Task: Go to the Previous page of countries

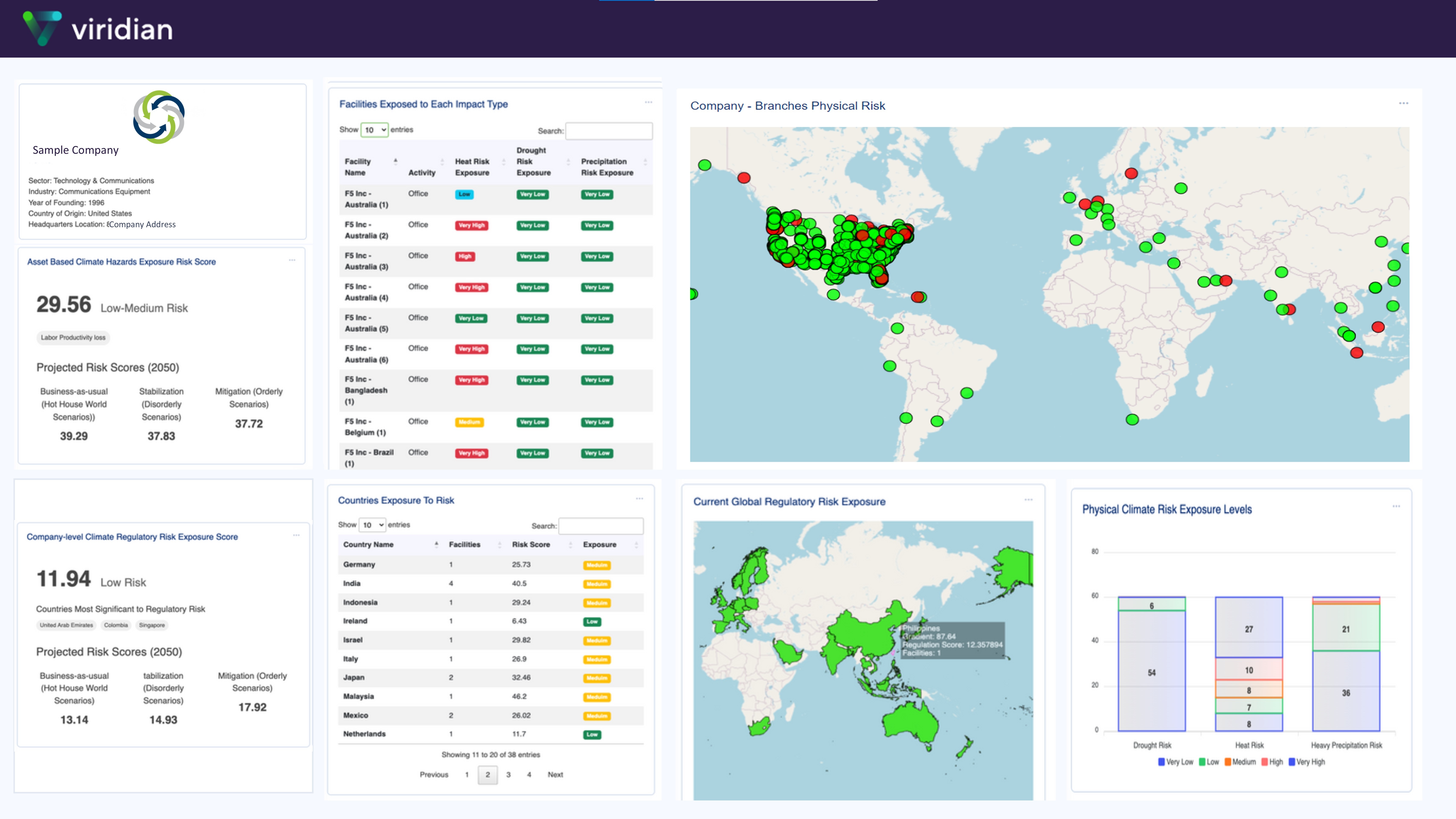Action: 434,774
